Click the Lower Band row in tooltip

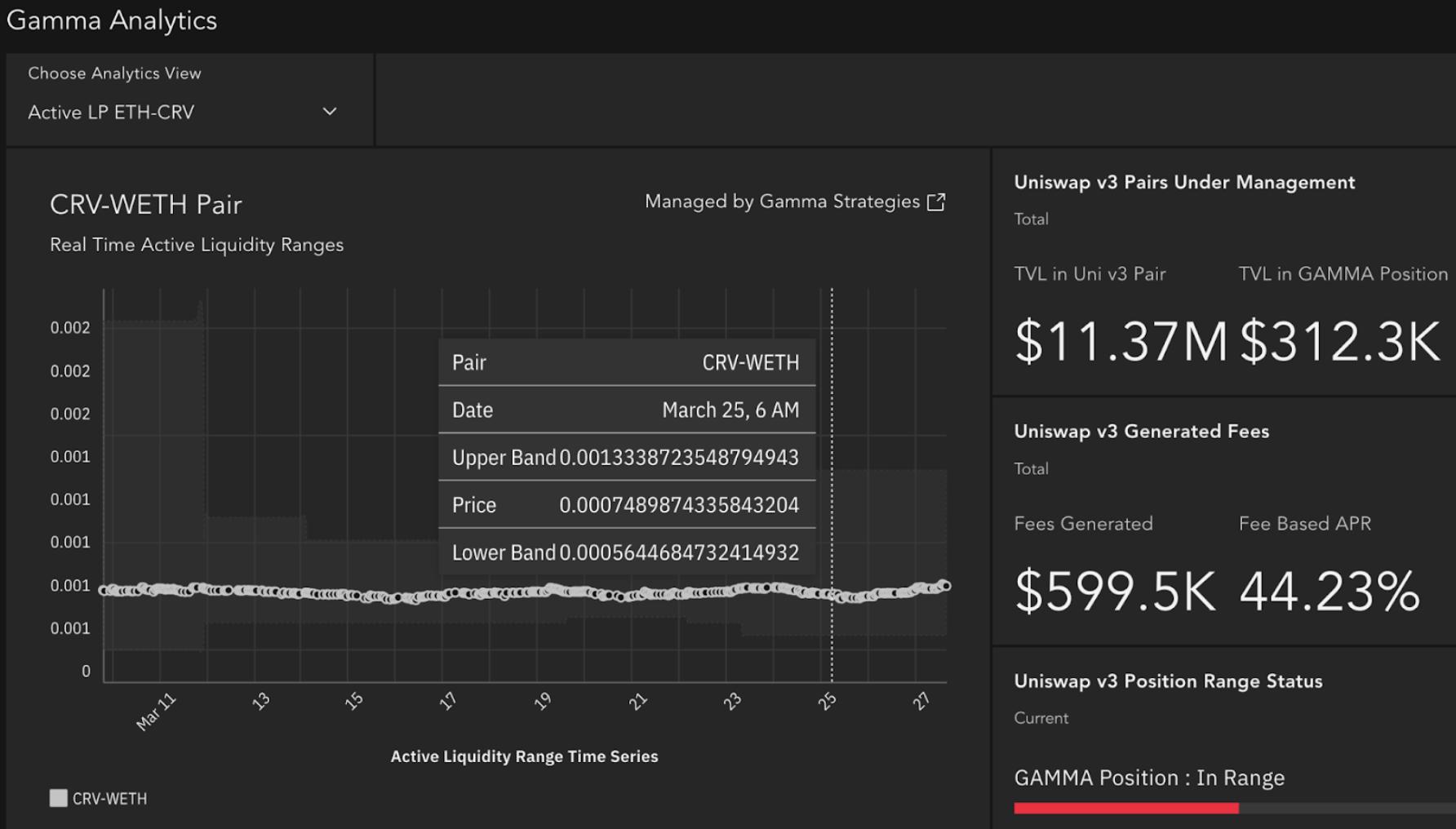[626, 552]
